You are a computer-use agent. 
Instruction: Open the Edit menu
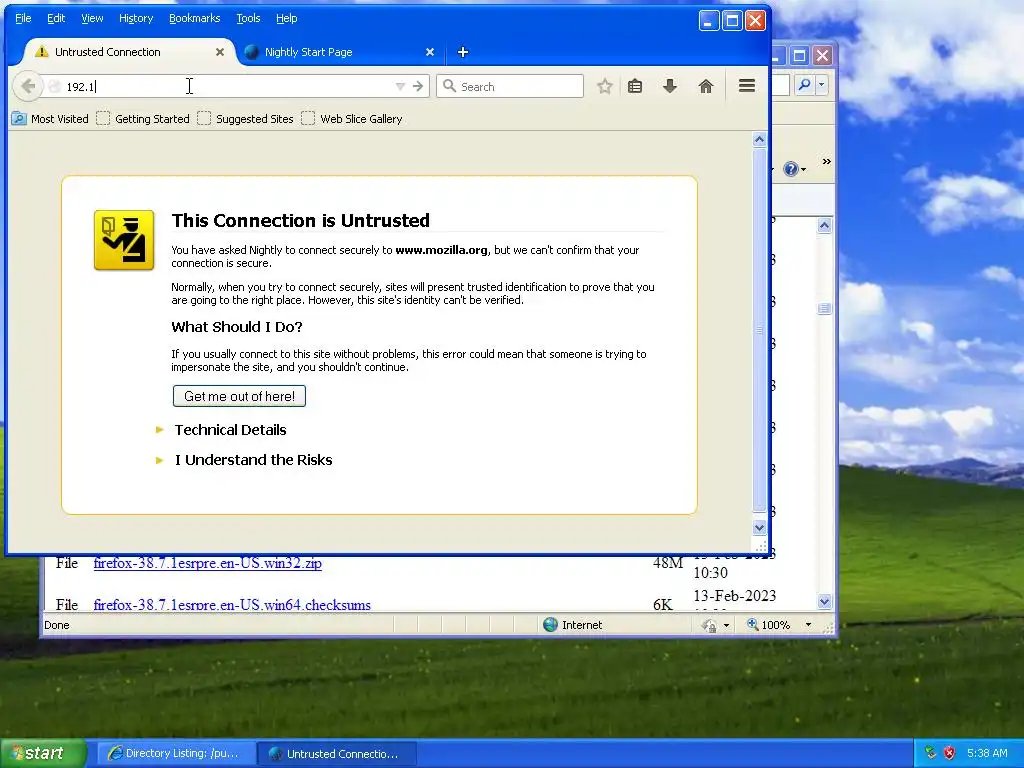tap(56, 18)
